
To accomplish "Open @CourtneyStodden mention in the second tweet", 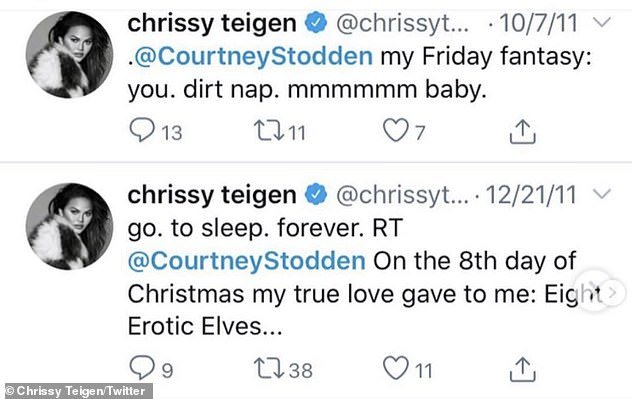I will pyautogui.click(x=247, y=261).
